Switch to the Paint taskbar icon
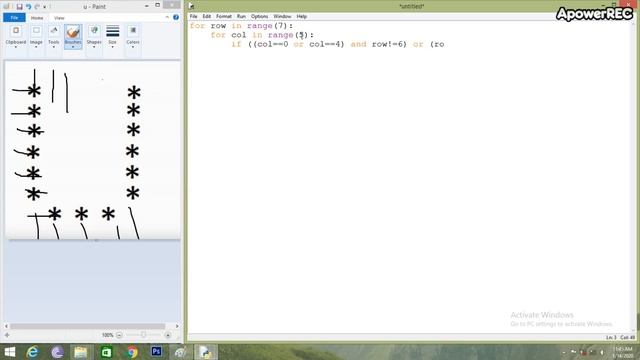The image size is (640, 360). click(x=180, y=352)
